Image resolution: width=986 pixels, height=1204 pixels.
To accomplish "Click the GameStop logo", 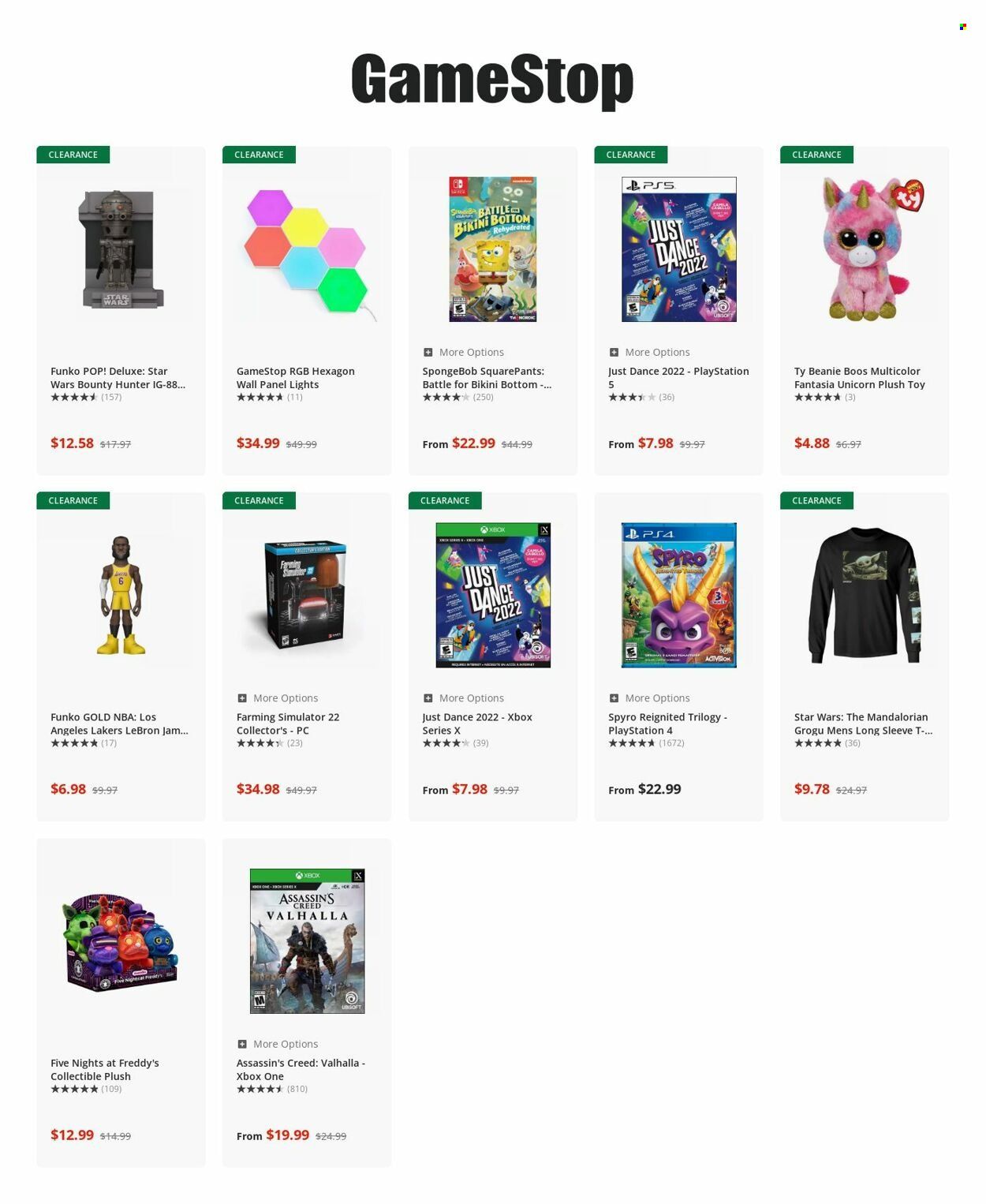I will (x=492, y=80).
